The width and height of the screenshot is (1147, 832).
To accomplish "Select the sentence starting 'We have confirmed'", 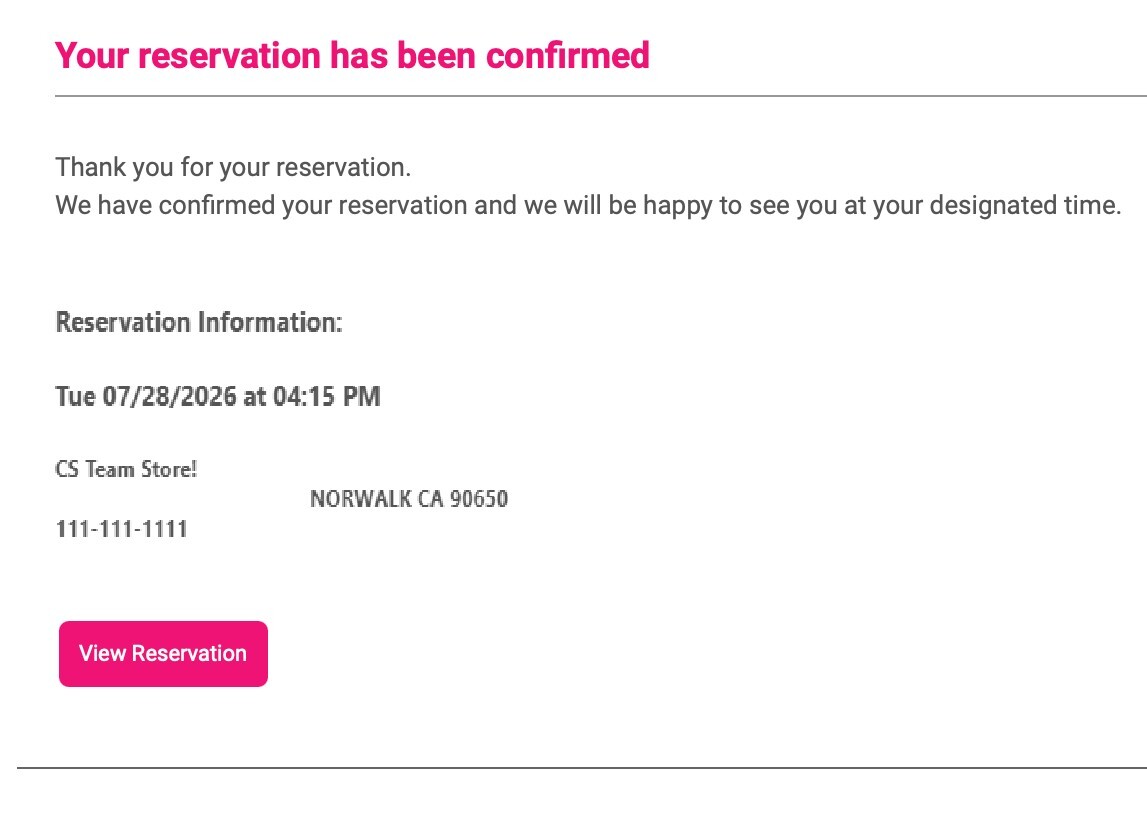I will tap(588, 205).
